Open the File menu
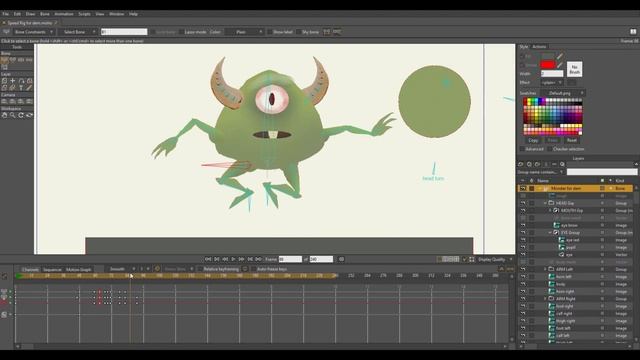The image size is (640, 360). click(5, 14)
